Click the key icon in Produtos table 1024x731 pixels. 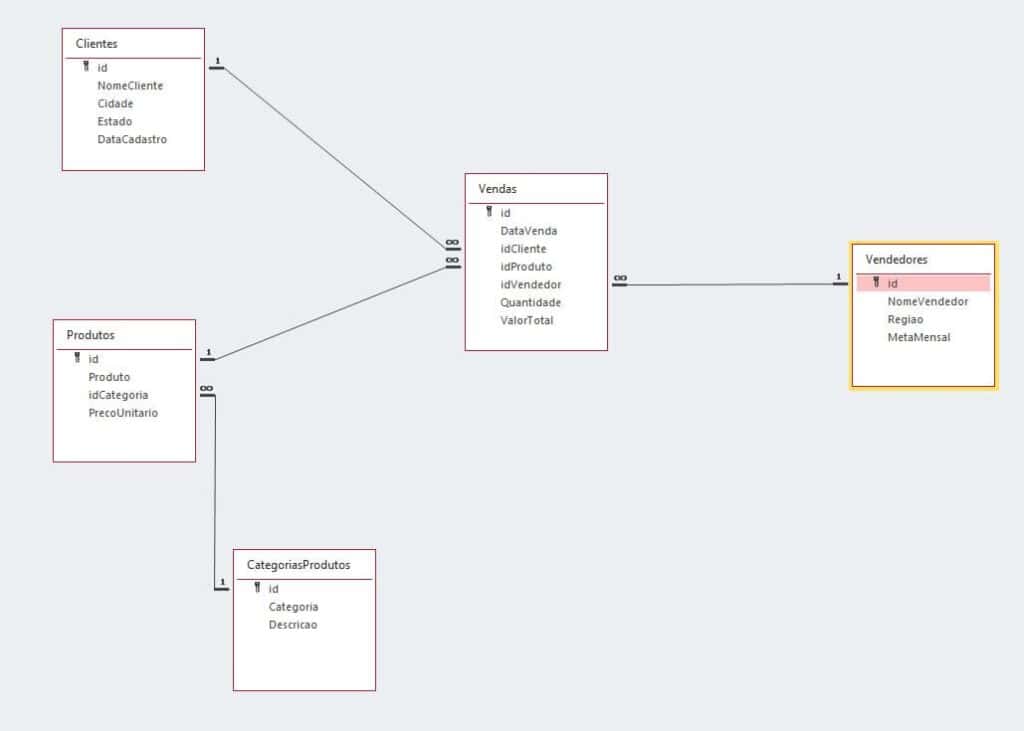(77, 358)
